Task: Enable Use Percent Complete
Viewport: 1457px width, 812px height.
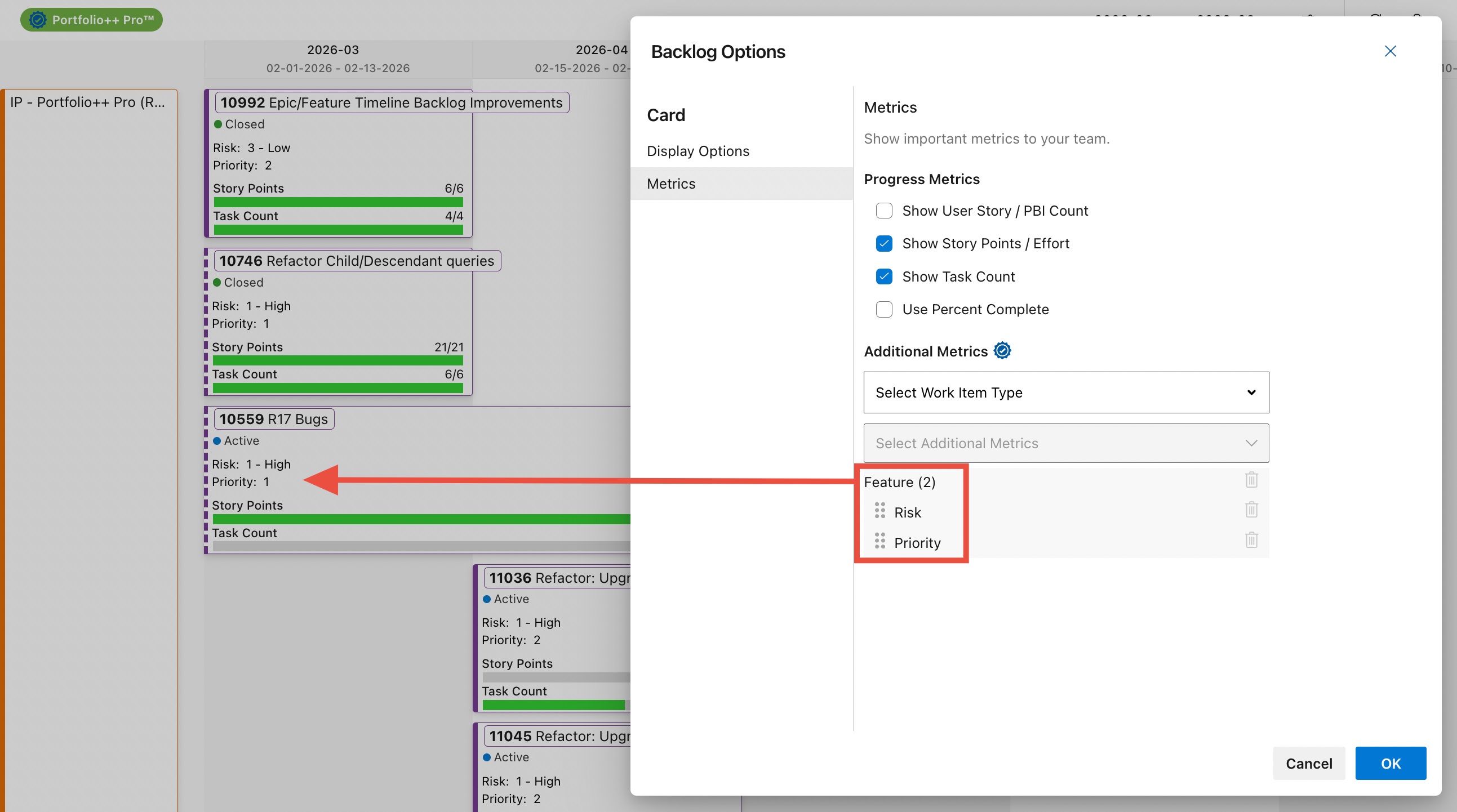Action: coord(884,309)
